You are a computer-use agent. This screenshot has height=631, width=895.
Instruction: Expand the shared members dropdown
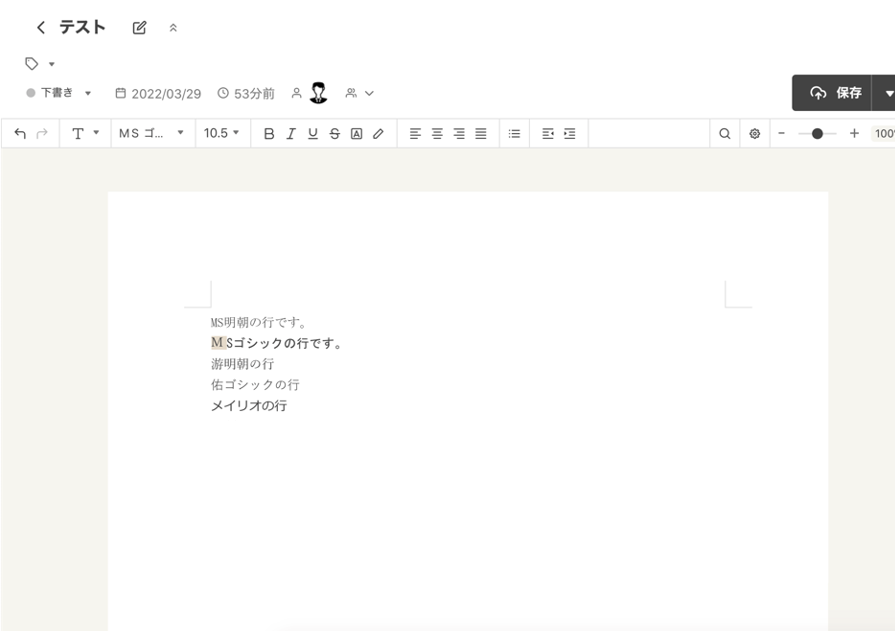[359, 93]
